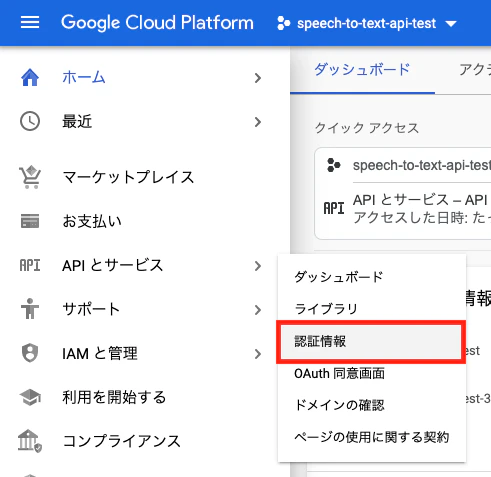Switch to the ダッシュボード tab
Image resolution: width=491 pixels, height=477 pixels.
click(x=362, y=70)
